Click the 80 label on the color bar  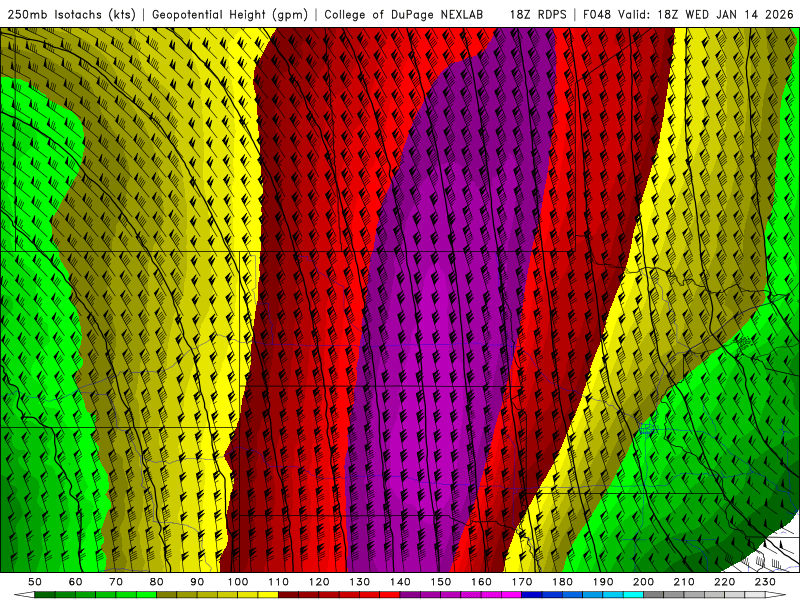[x=157, y=582]
